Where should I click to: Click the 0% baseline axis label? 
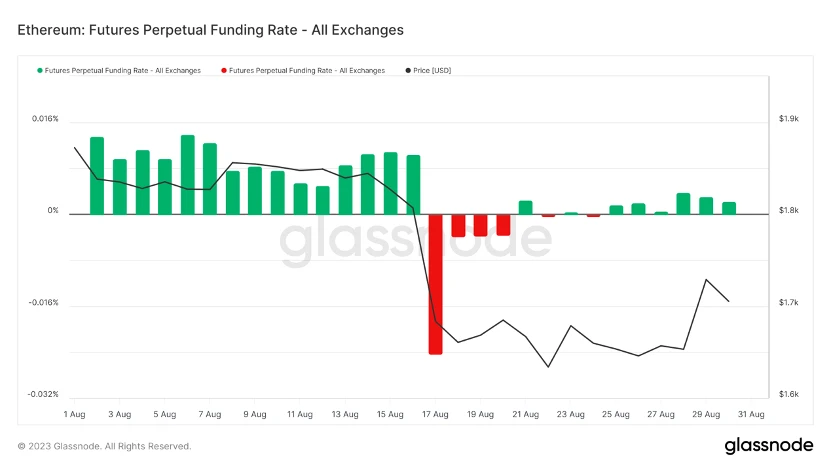[x=53, y=211]
